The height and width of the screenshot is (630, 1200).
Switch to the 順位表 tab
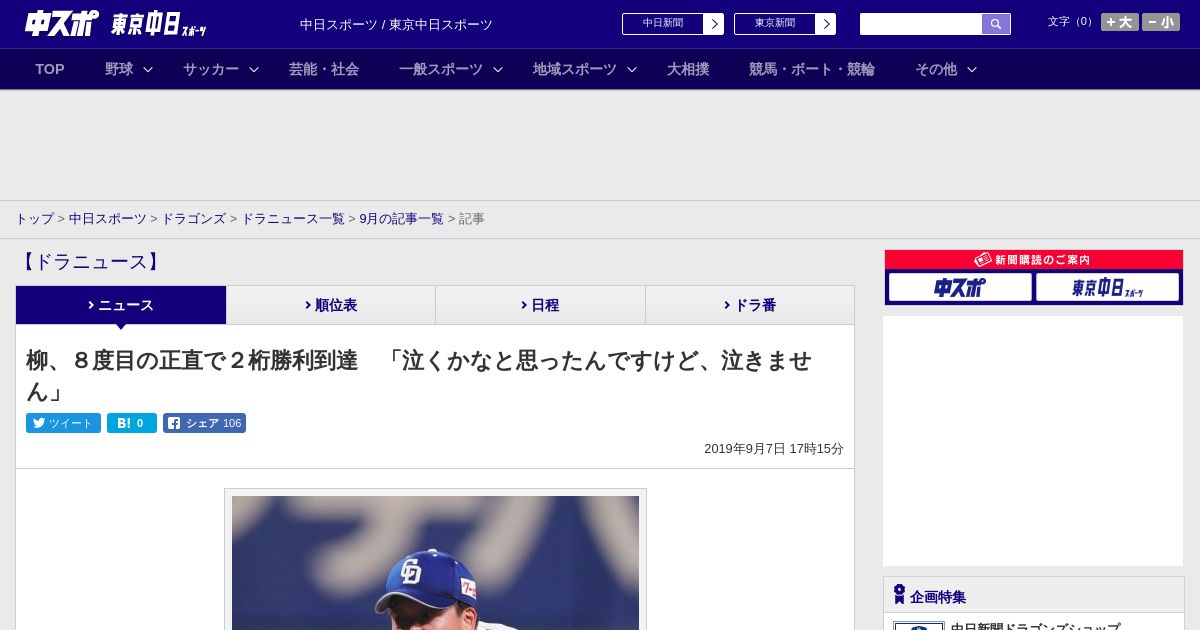pyautogui.click(x=331, y=305)
